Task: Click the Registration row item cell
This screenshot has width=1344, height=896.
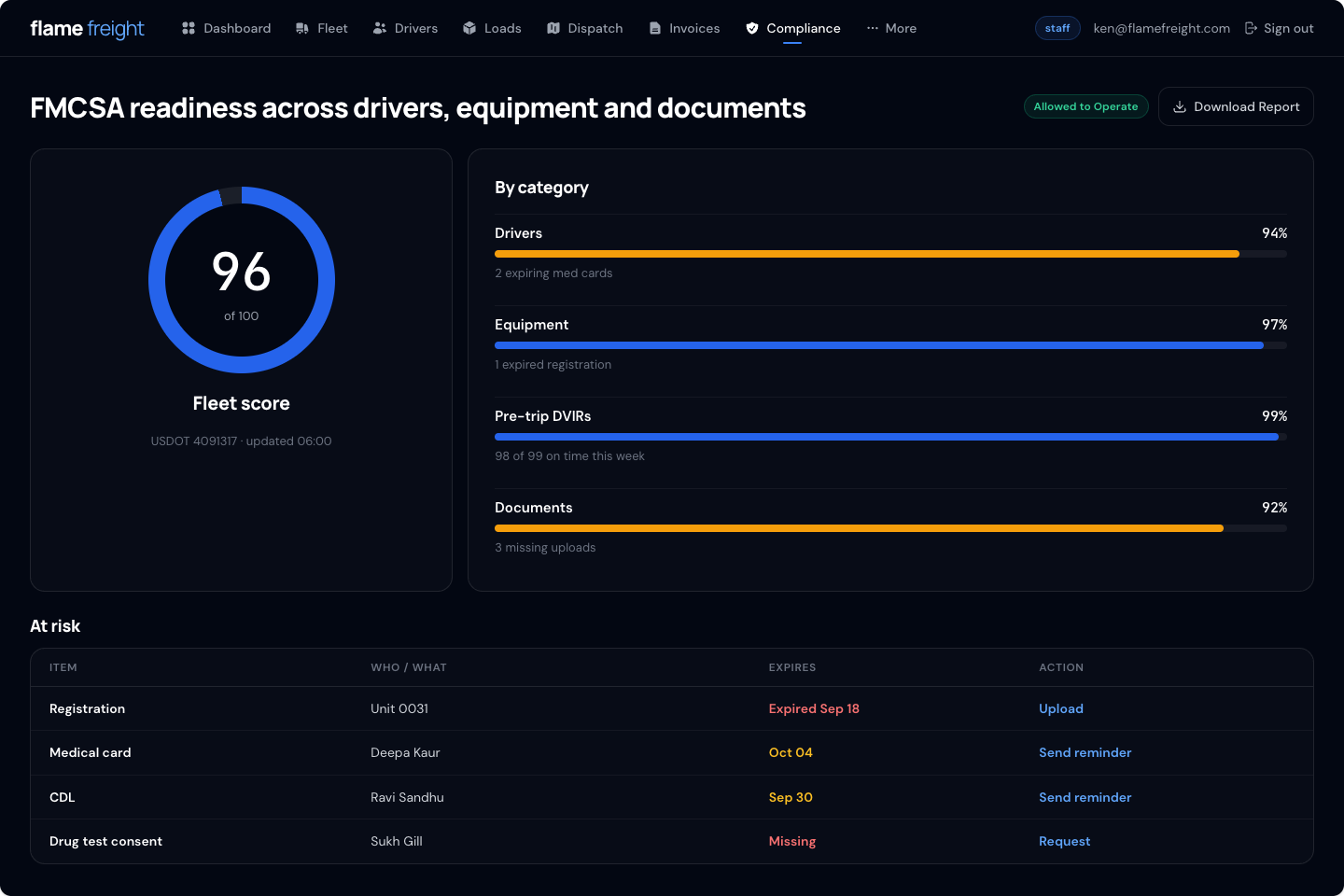Action: 87,708
